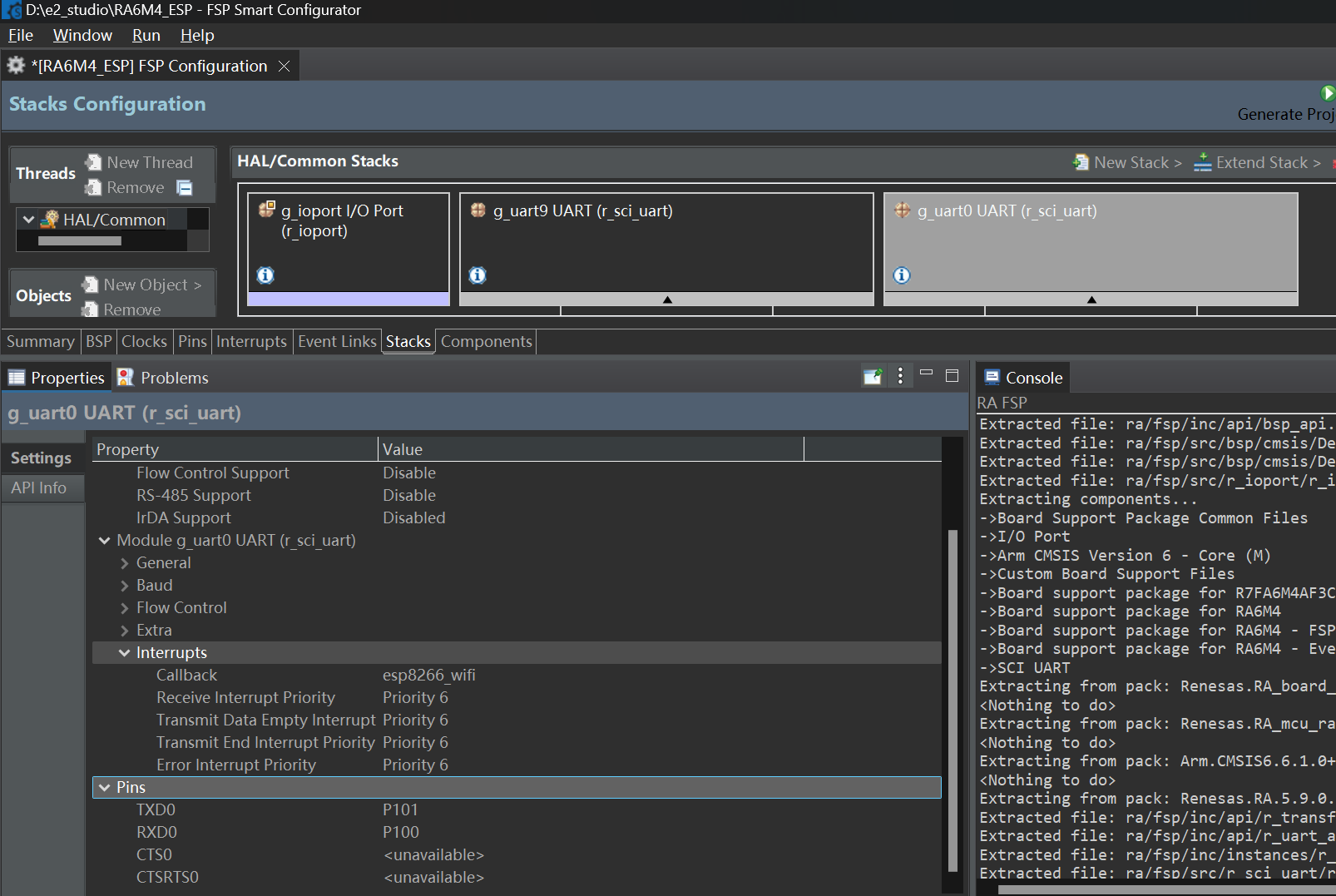Click the Extend Stack icon
The width and height of the screenshot is (1336, 896).
1202,162
